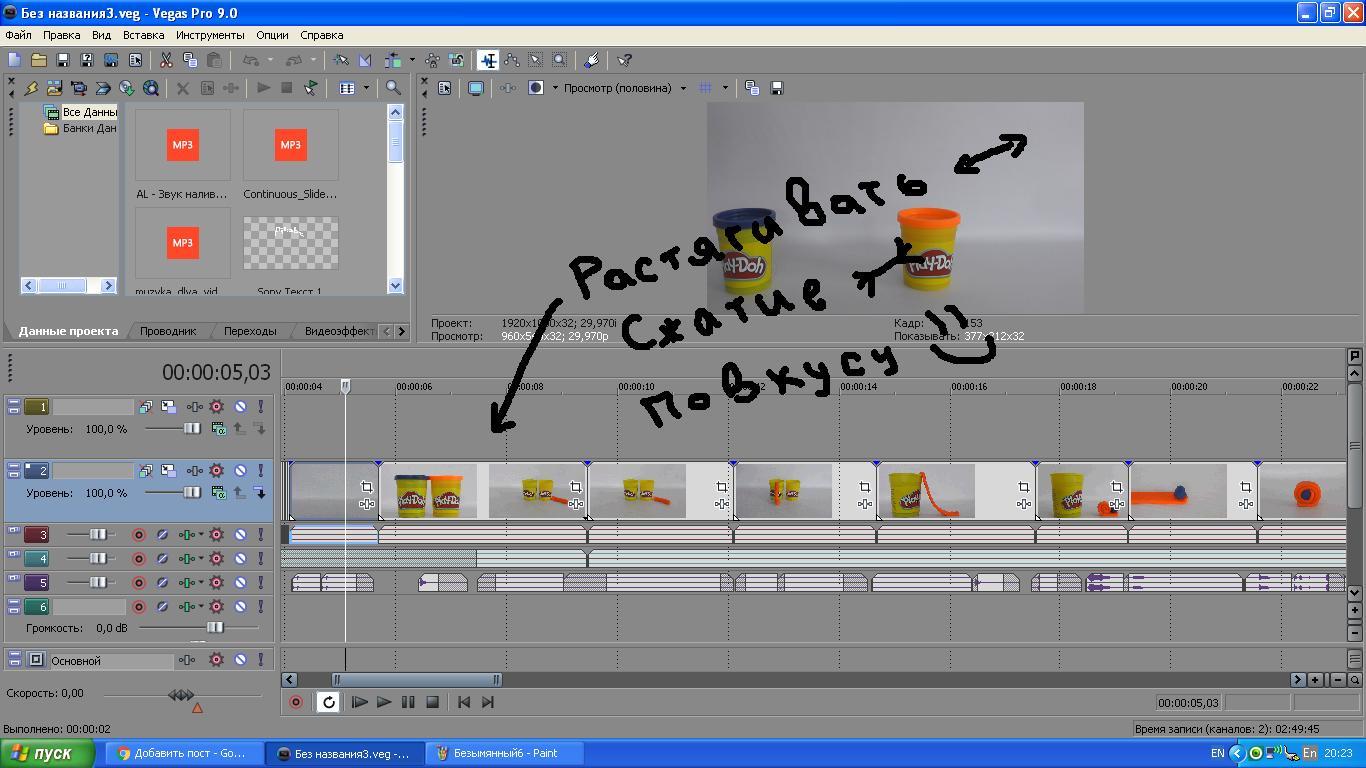The image size is (1366, 768).
Task: Click the Save Snapshot to File icon
Action: (776, 88)
